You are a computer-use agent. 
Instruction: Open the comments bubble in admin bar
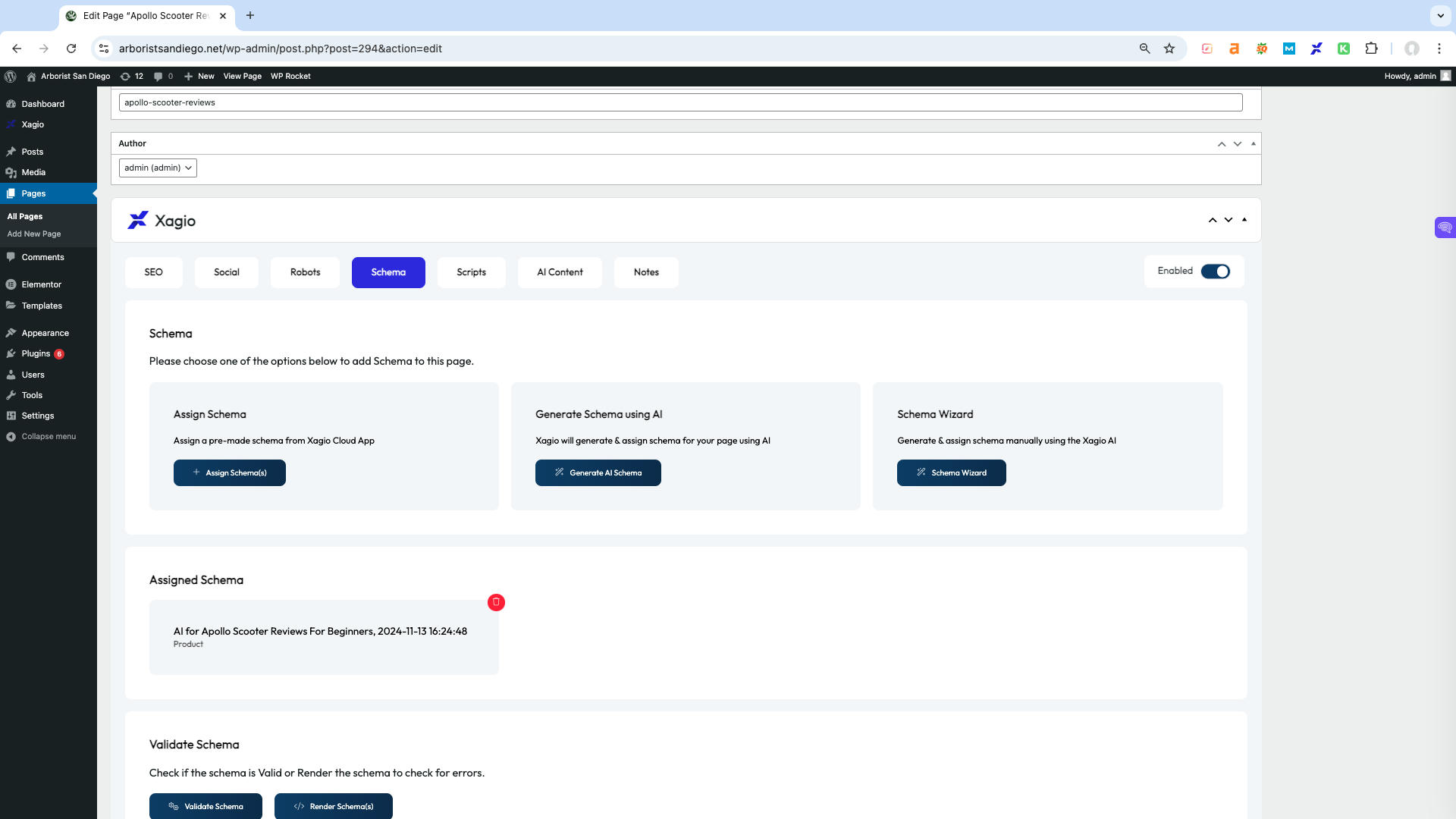[163, 76]
